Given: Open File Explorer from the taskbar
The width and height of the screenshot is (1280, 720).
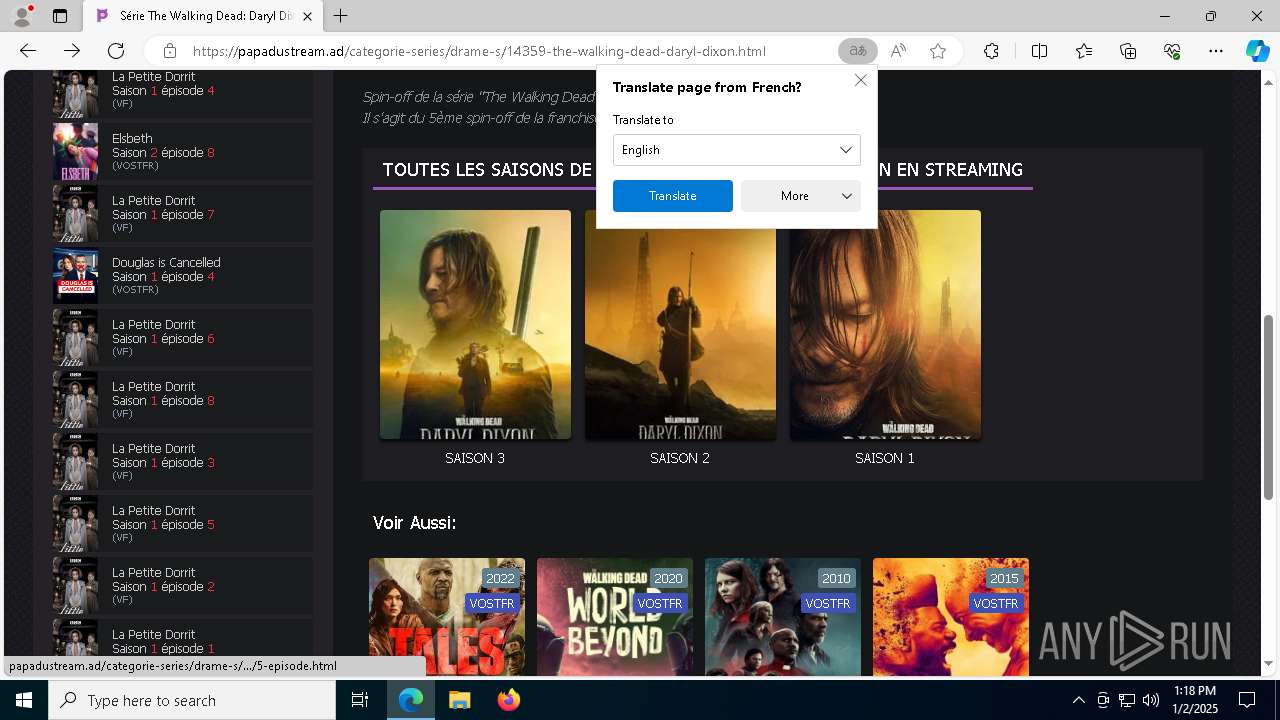Looking at the screenshot, I should pyautogui.click(x=459, y=700).
